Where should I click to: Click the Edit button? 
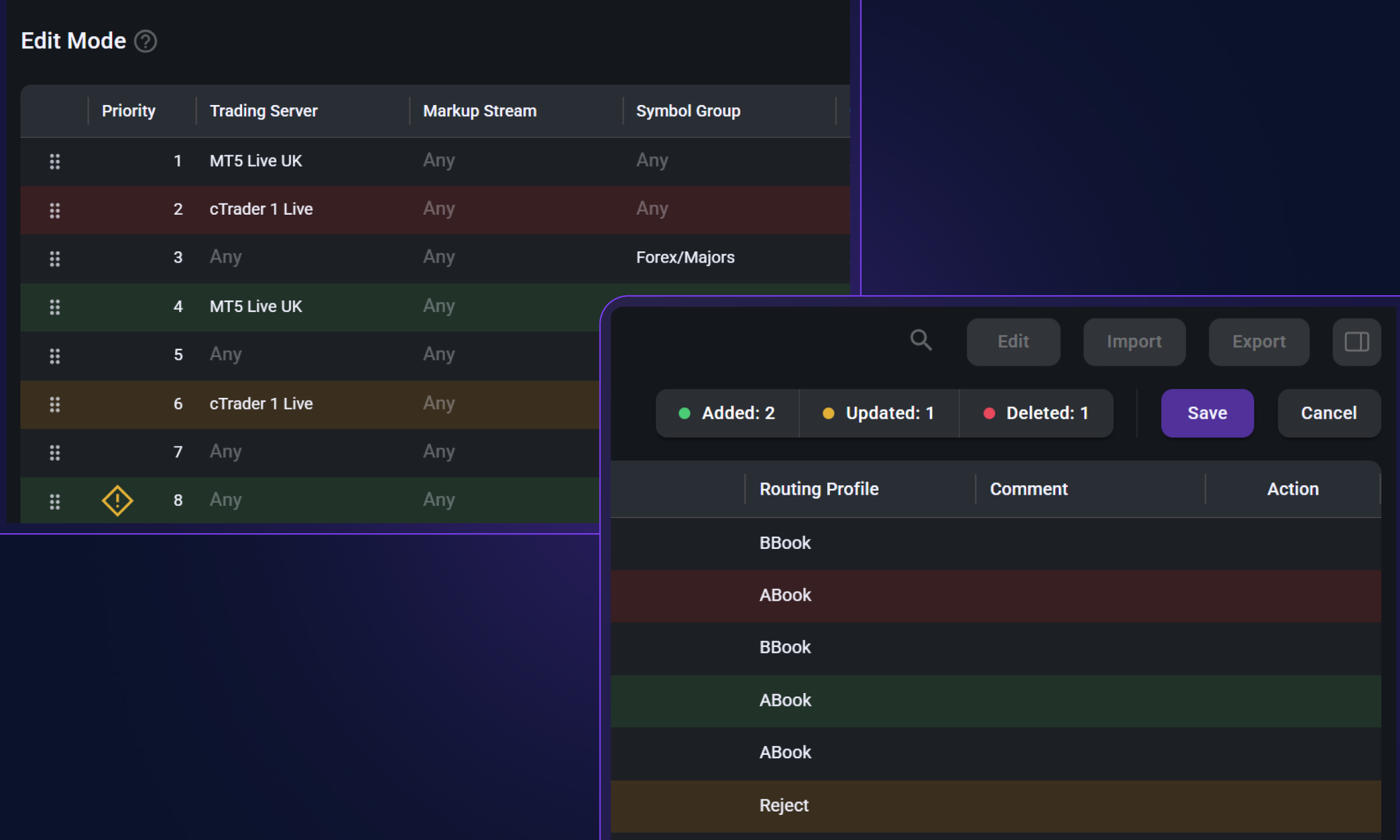tap(1013, 342)
